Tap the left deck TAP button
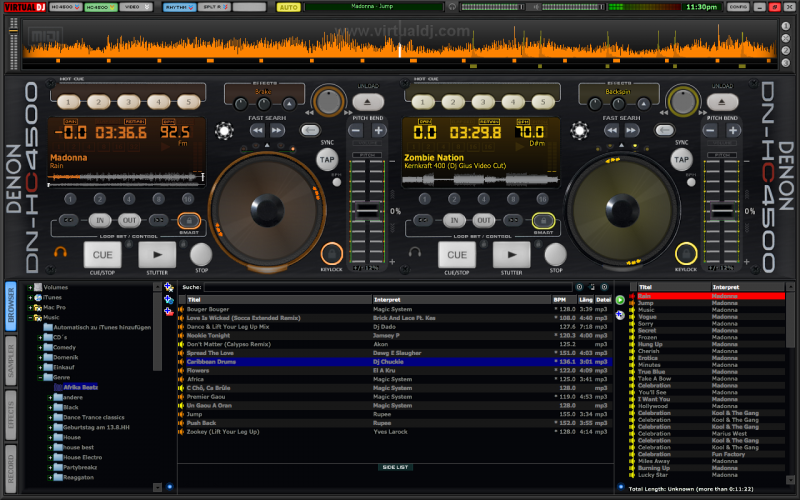The image size is (800, 500). (x=327, y=160)
